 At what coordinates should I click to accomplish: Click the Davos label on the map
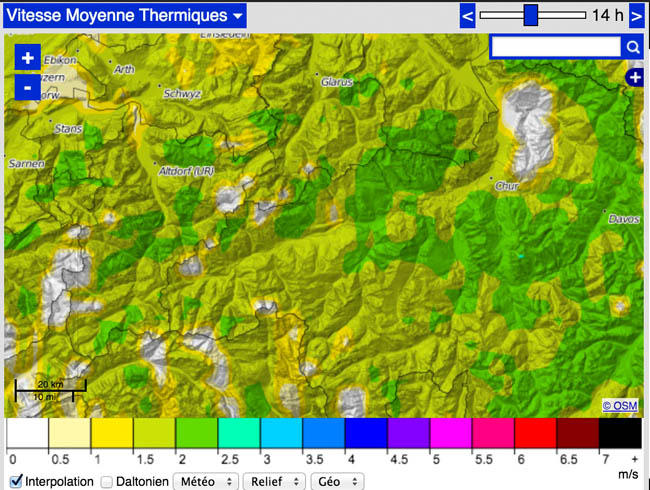623,219
